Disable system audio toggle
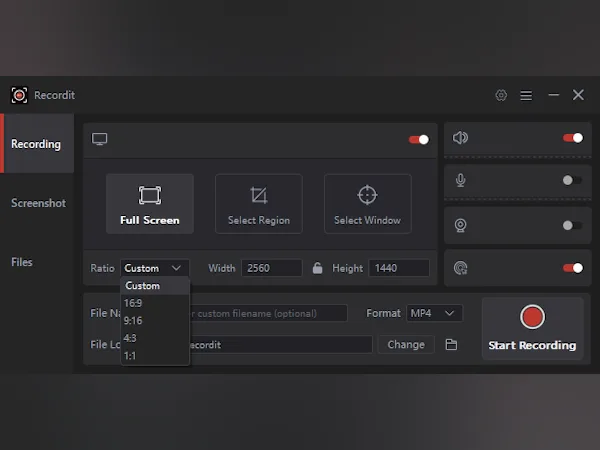This screenshot has height=450, width=600. [x=573, y=138]
